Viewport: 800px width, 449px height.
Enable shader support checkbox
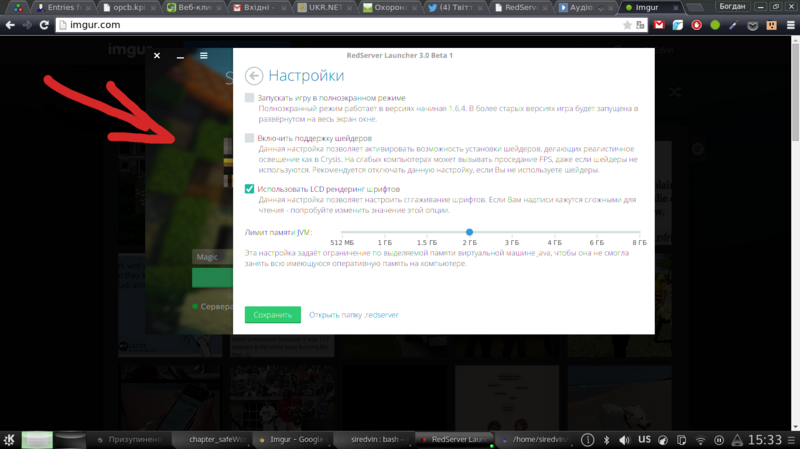[x=249, y=138]
